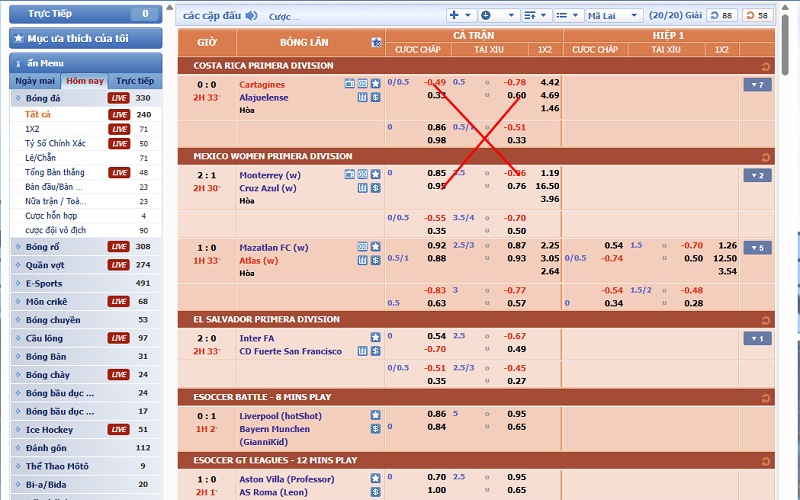Image resolution: width=800 pixels, height=500 pixels.
Task: Switch to the 'Ngày mai' tab
Action: [35, 81]
